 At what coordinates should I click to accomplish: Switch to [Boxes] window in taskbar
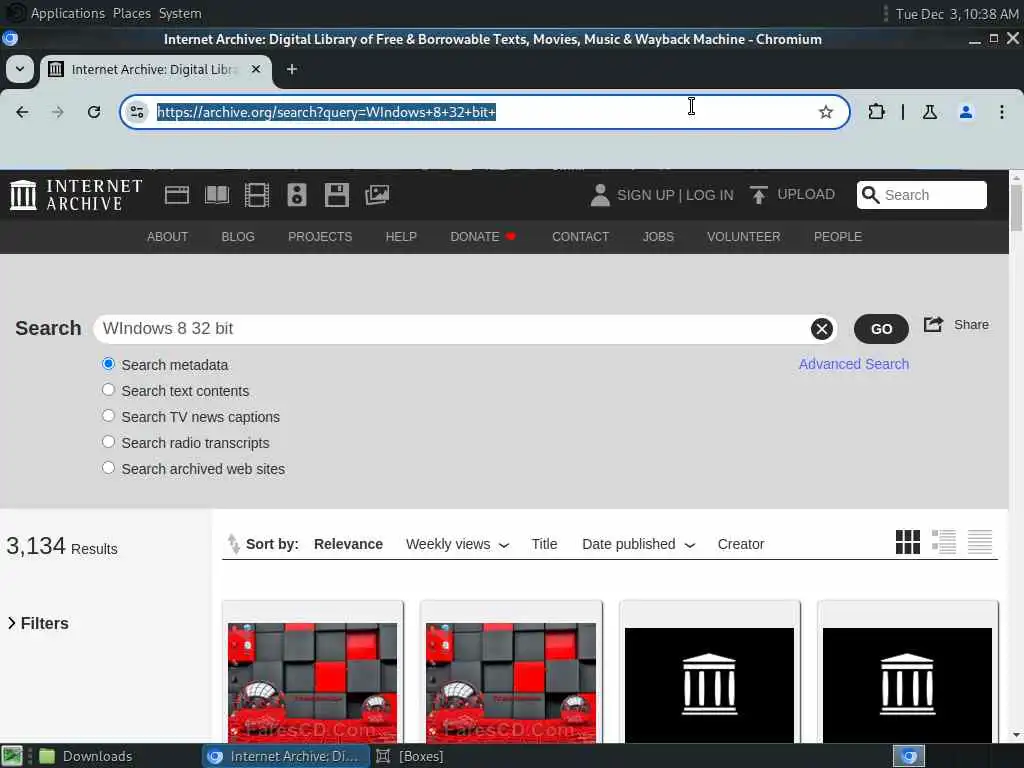[x=410, y=756]
